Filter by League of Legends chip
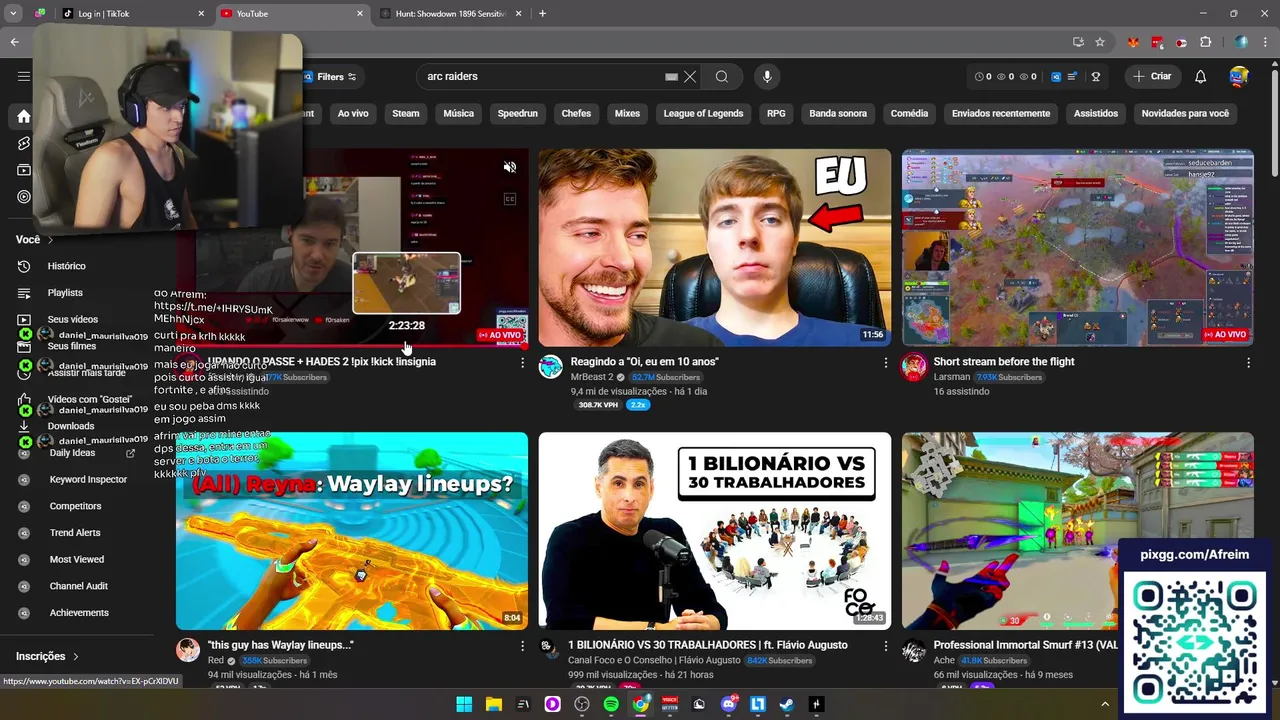1280x720 pixels. pos(703,113)
